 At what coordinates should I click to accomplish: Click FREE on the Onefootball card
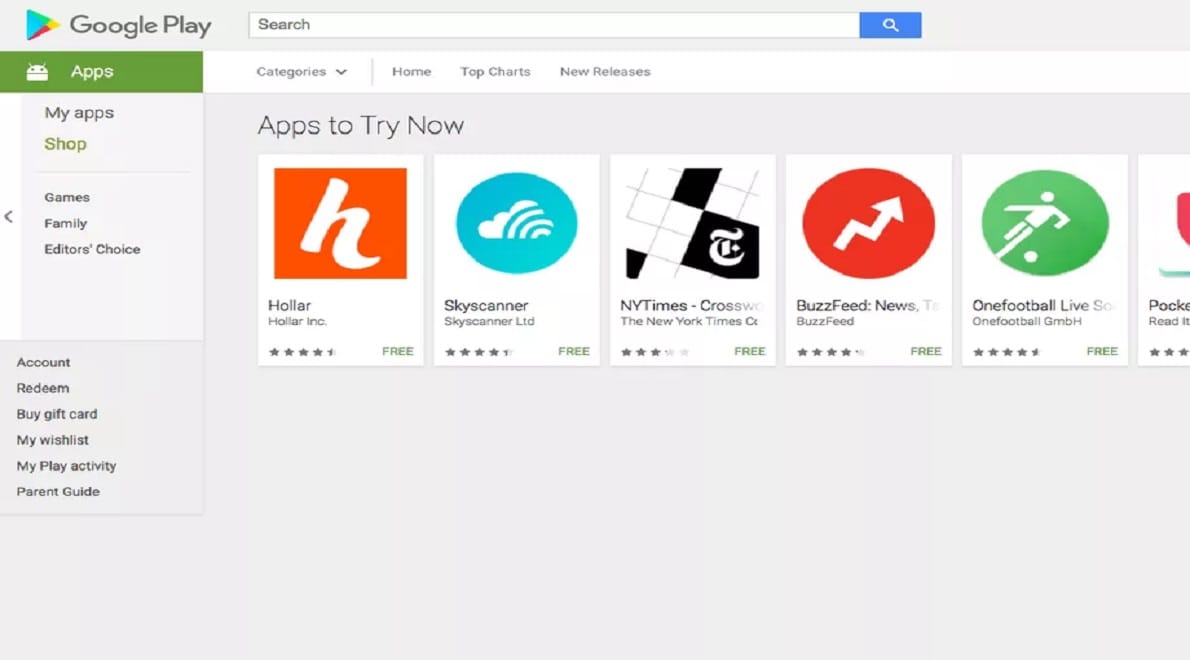pyautogui.click(x=1102, y=351)
